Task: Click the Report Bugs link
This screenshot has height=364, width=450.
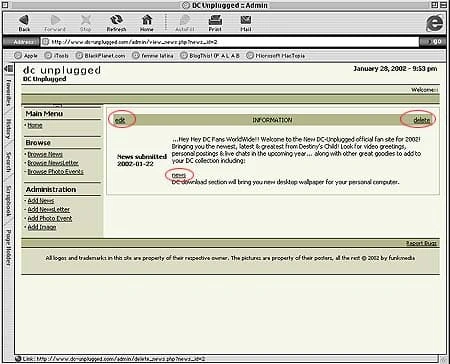Action: pyautogui.click(x=421, y=243)
